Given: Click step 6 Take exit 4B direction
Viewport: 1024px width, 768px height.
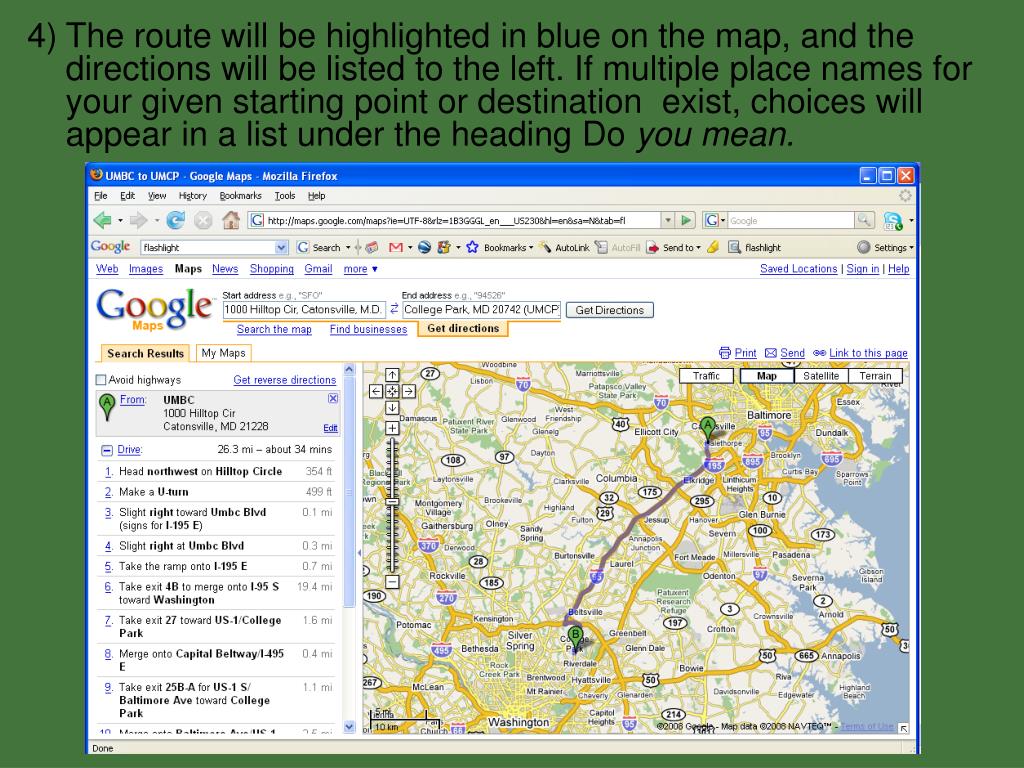Looking at the screenshot, I should 218,593.
